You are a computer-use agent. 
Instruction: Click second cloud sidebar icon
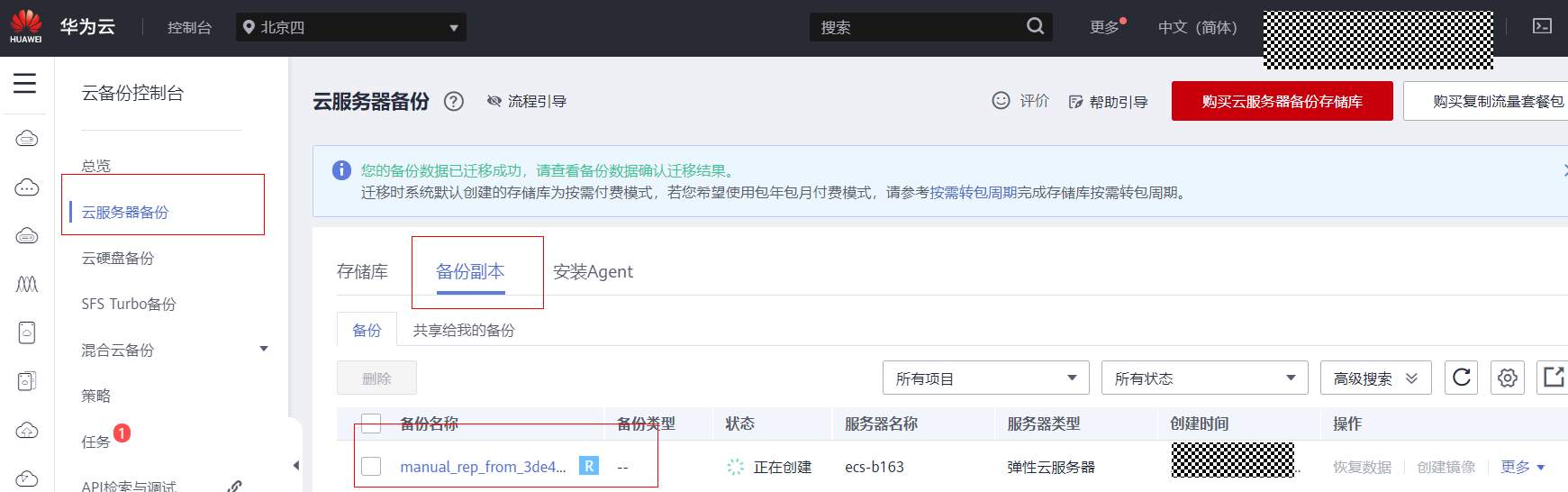[27, 187]
